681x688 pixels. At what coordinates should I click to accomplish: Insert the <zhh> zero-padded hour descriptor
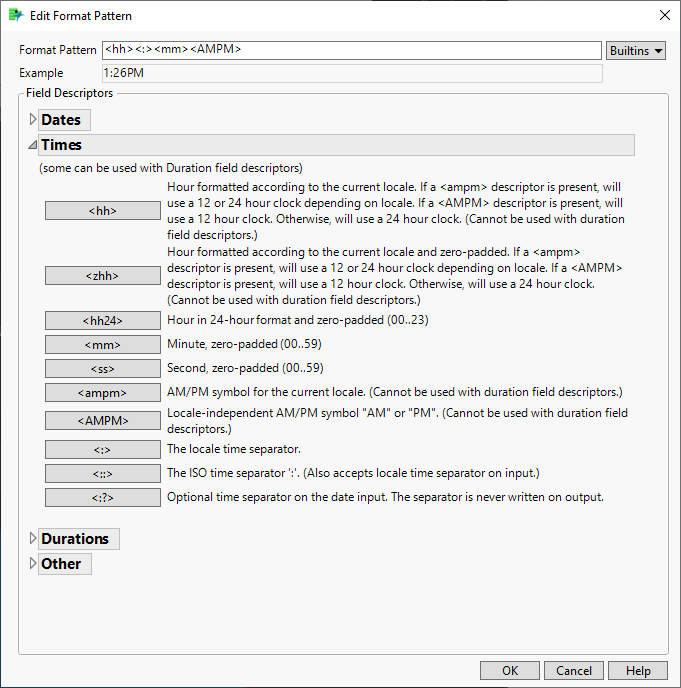click(103, 276)
